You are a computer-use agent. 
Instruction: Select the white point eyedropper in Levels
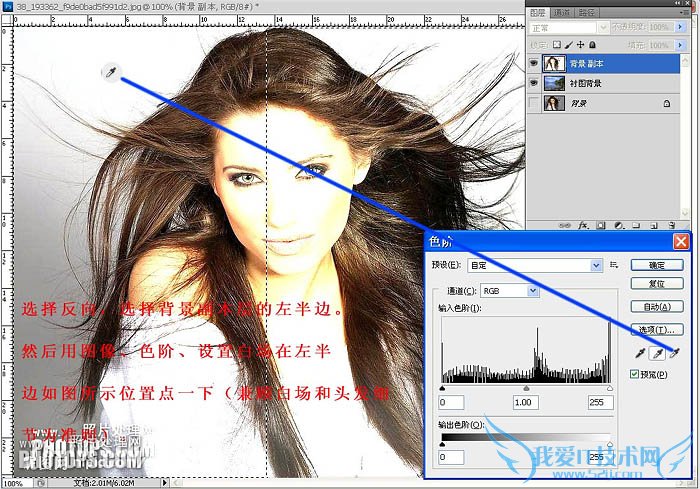click(x=674, y=352)
